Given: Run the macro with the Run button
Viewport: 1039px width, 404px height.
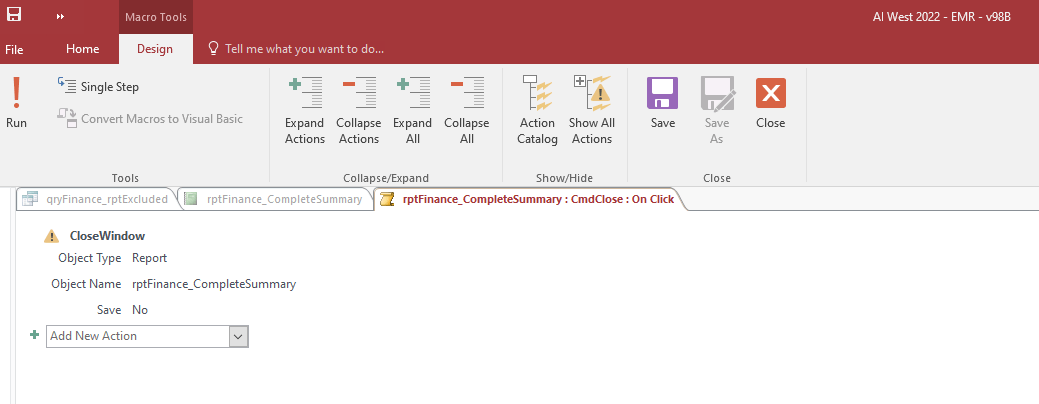Looking at the screenshot, I should (x=17, y=103).
